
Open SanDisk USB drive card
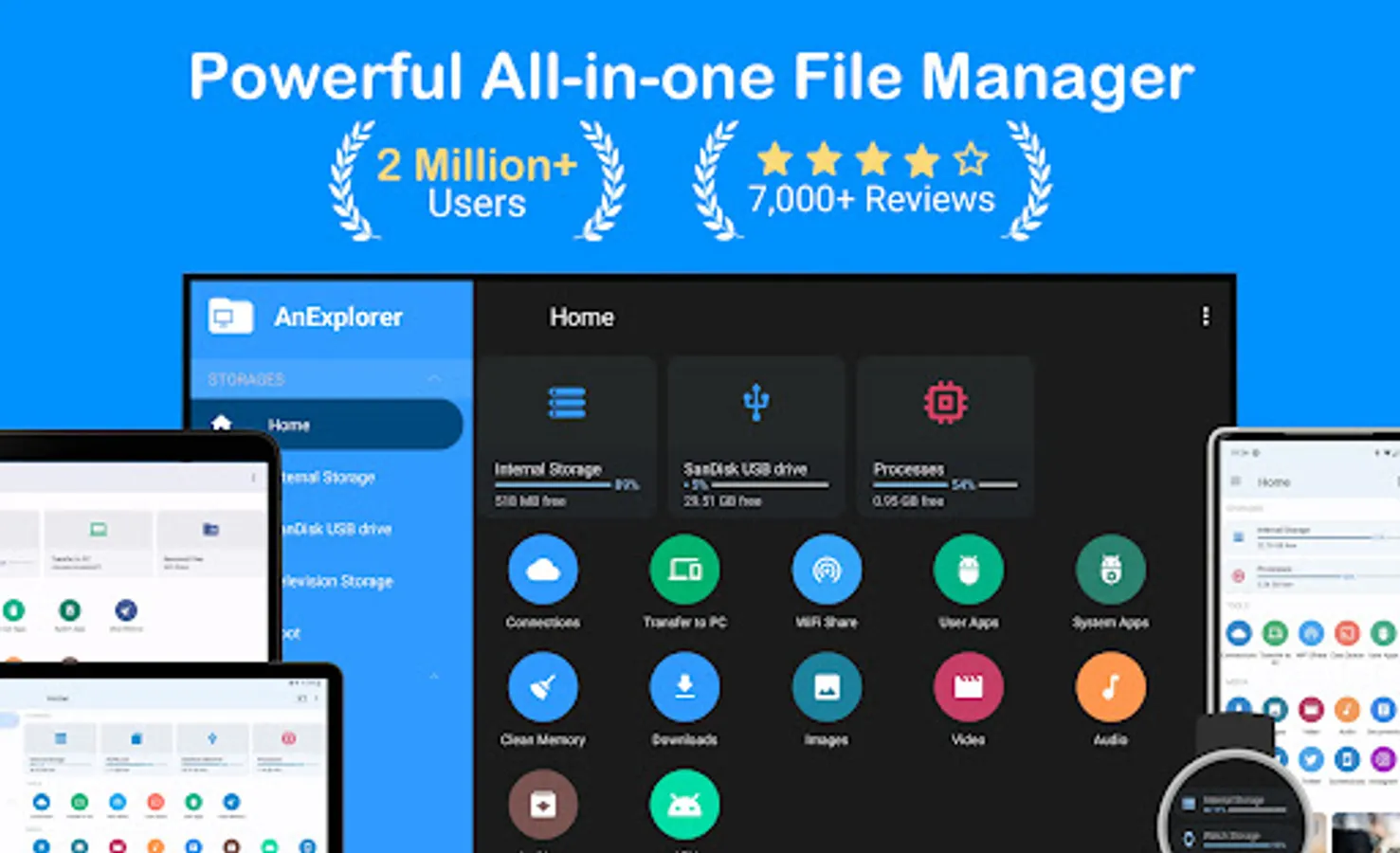[755, 437]
